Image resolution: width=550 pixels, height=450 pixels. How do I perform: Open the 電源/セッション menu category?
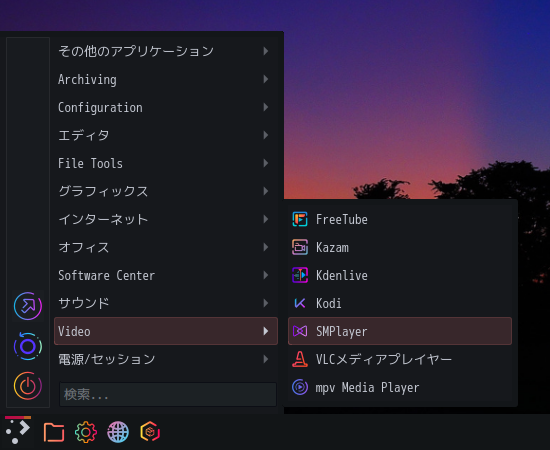(x=166, y=359)
